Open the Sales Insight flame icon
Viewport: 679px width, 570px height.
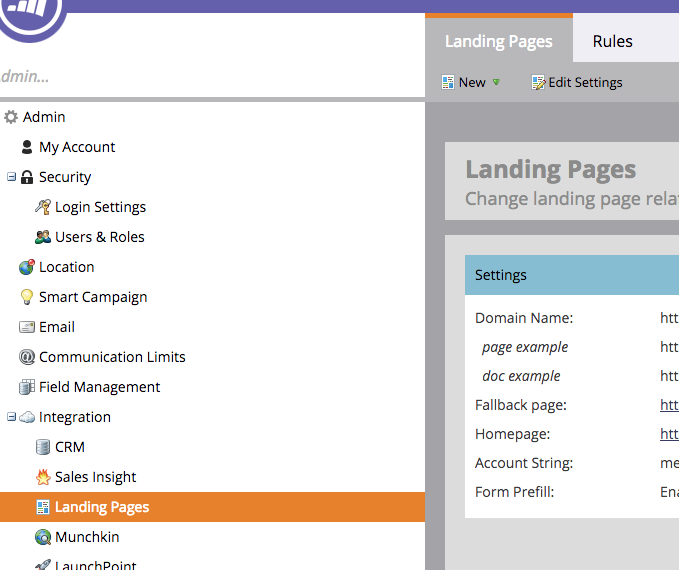point(43,477)
